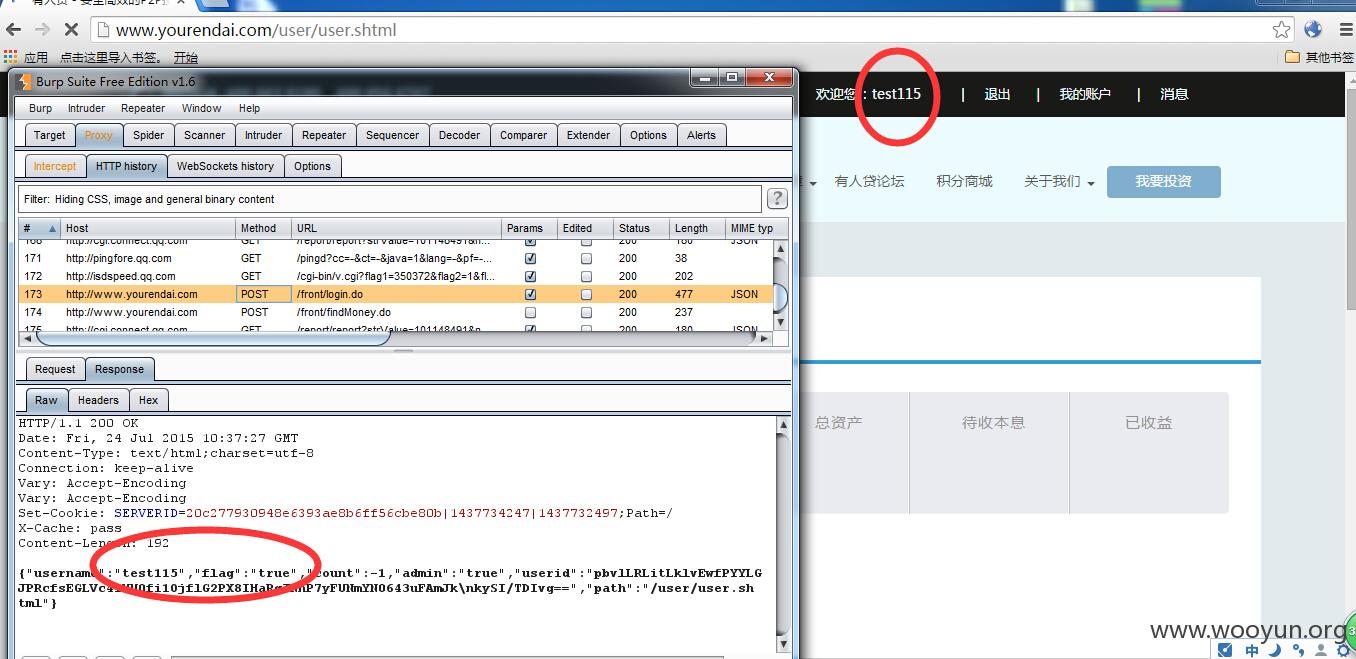
Task: Stop page loading with the X button
Action: point(71,30)
